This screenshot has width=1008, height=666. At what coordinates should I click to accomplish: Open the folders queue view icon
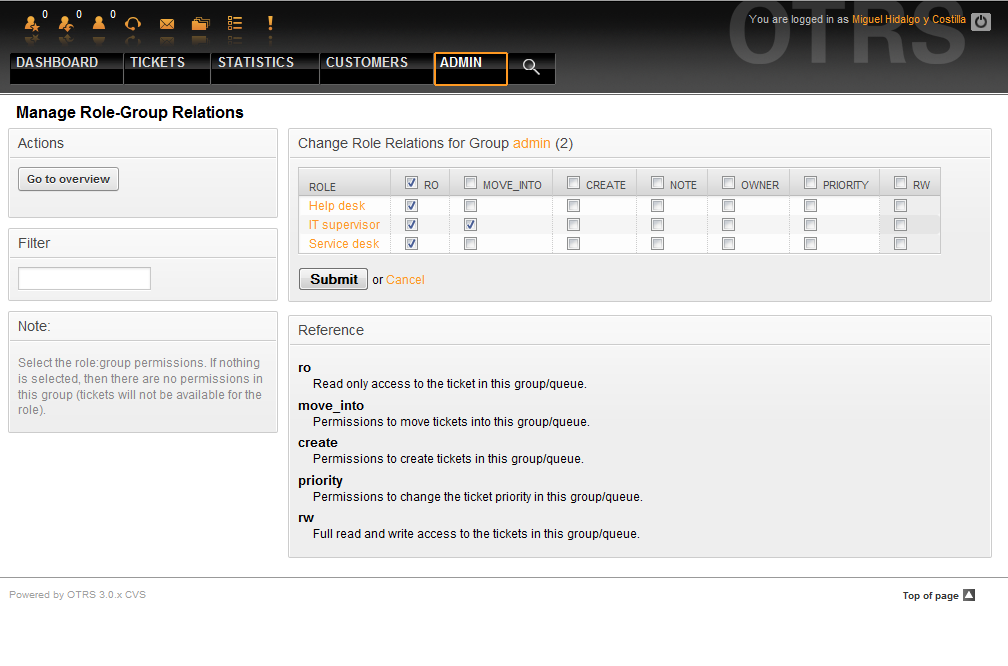201,23
